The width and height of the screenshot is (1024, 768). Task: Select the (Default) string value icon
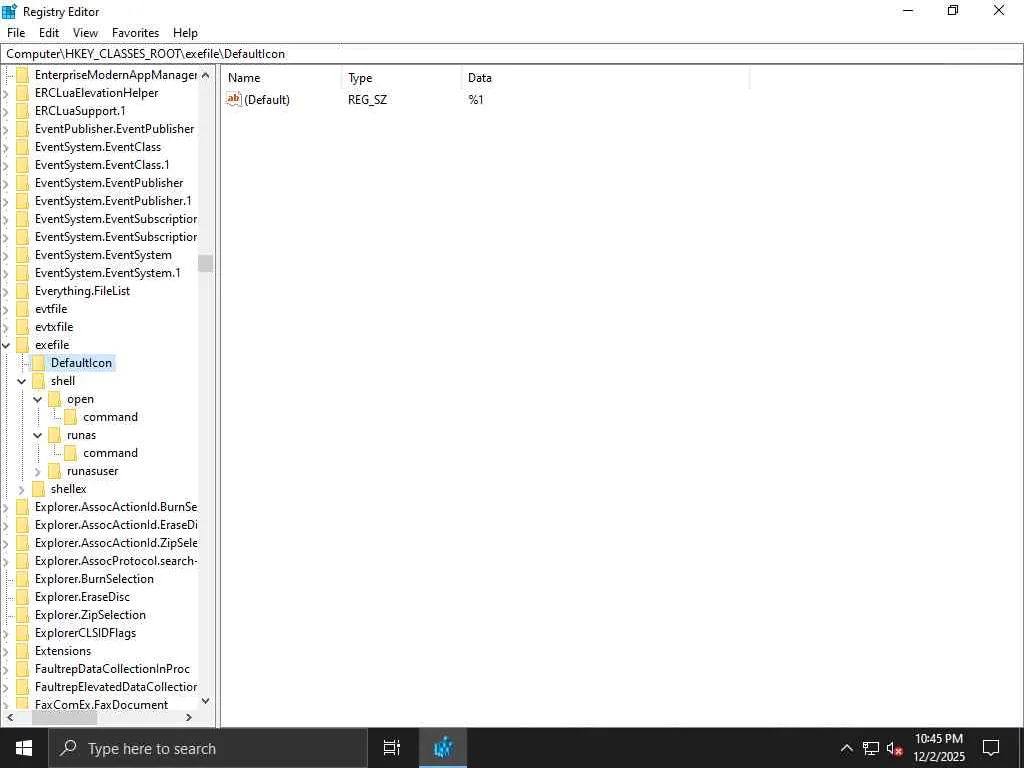pyautogui.click(x=234, y=99)
